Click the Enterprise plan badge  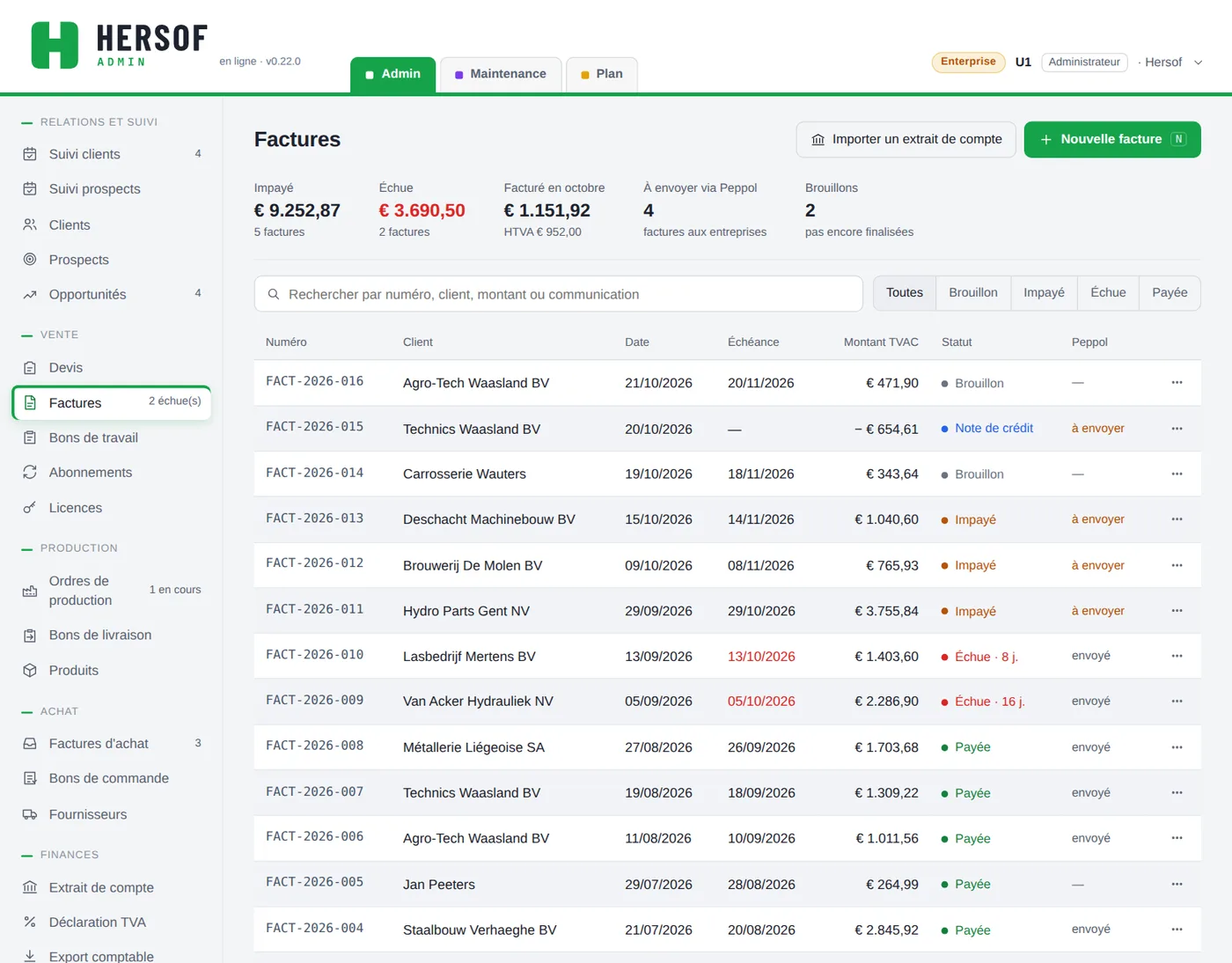[968, 62]
